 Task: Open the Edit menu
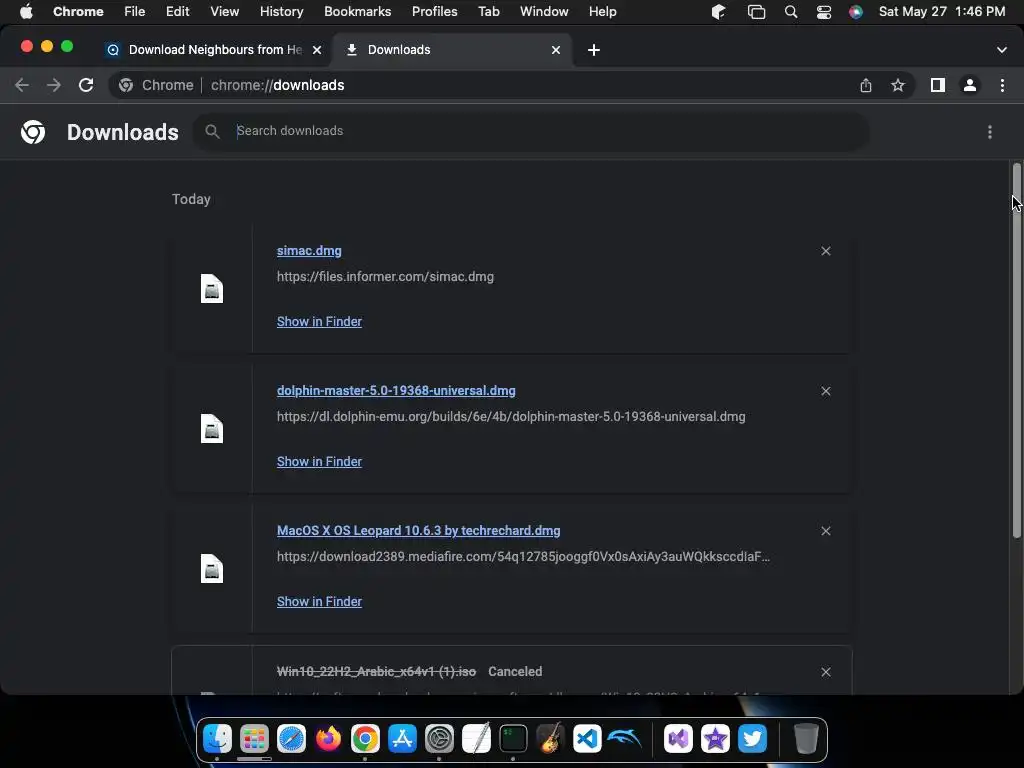click(177, 12)
